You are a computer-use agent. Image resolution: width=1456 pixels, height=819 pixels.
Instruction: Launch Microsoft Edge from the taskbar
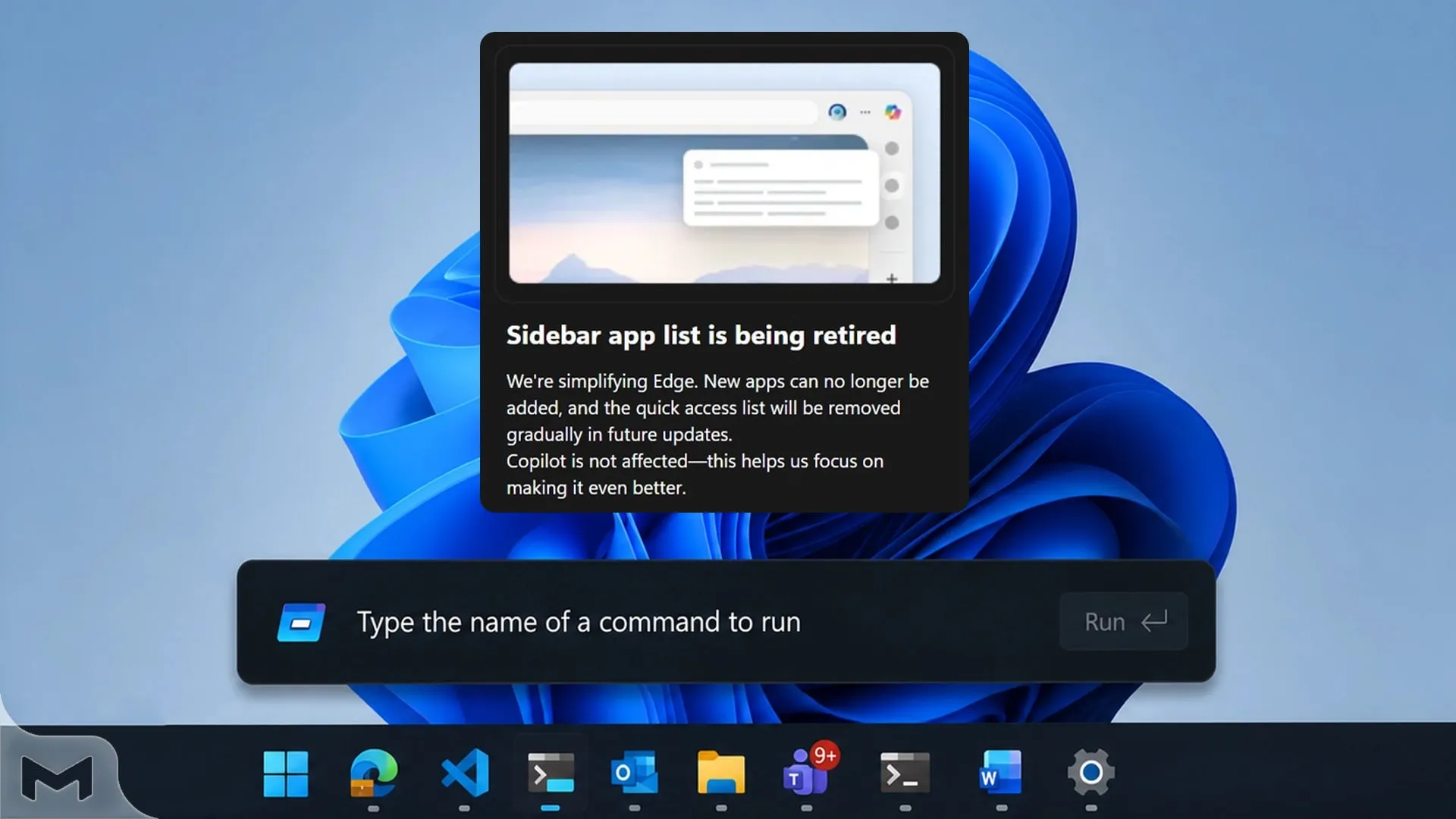(373, 773)
